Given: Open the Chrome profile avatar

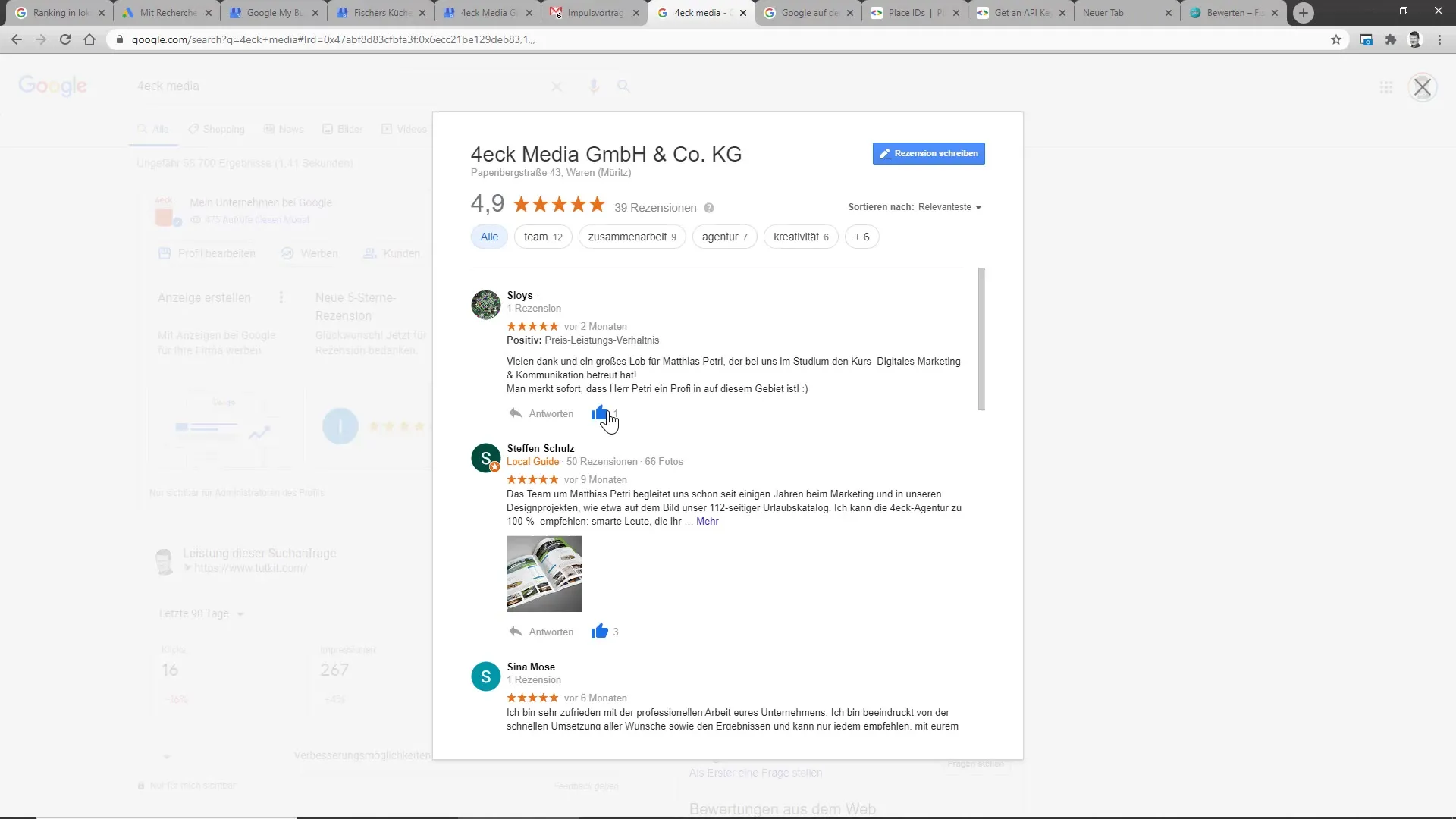Looking at the screenshot, I should click(1415, 39).
